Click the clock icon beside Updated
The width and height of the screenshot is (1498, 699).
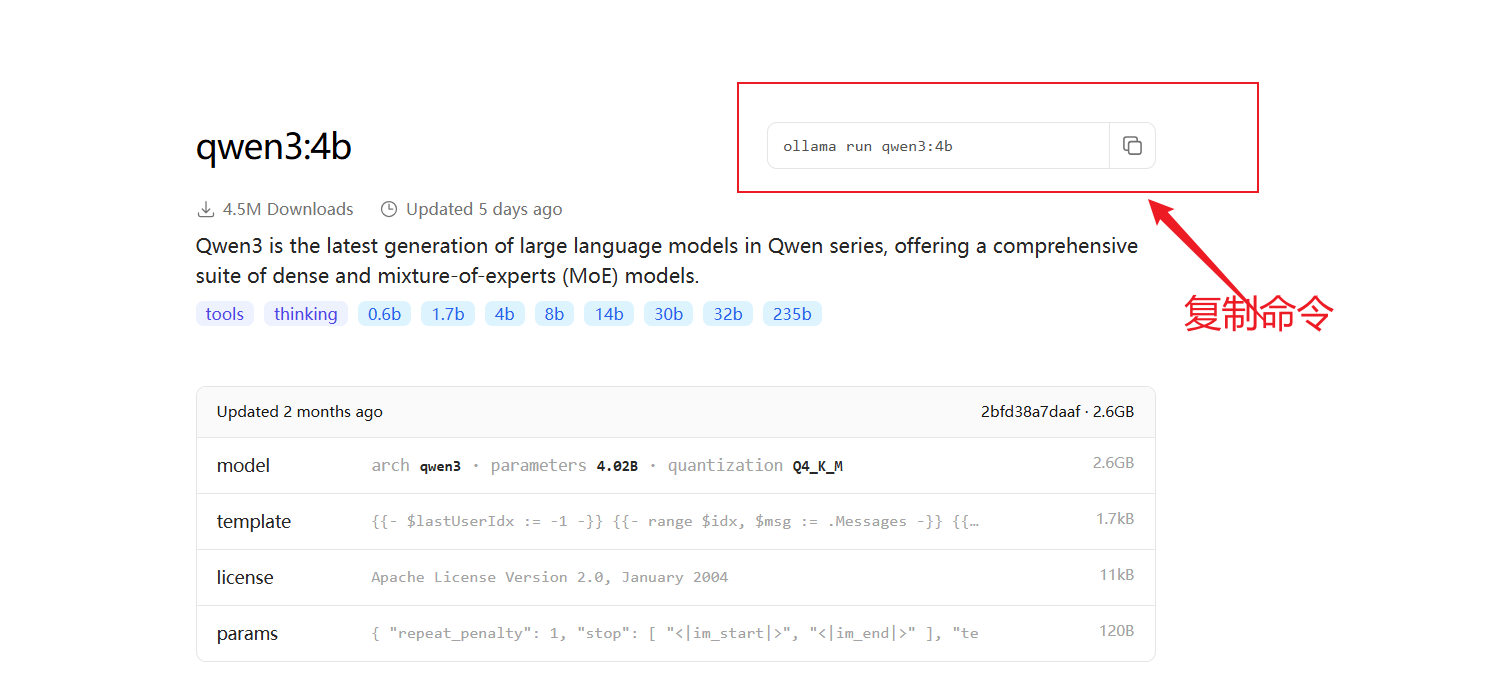click(x=389, y=209)
